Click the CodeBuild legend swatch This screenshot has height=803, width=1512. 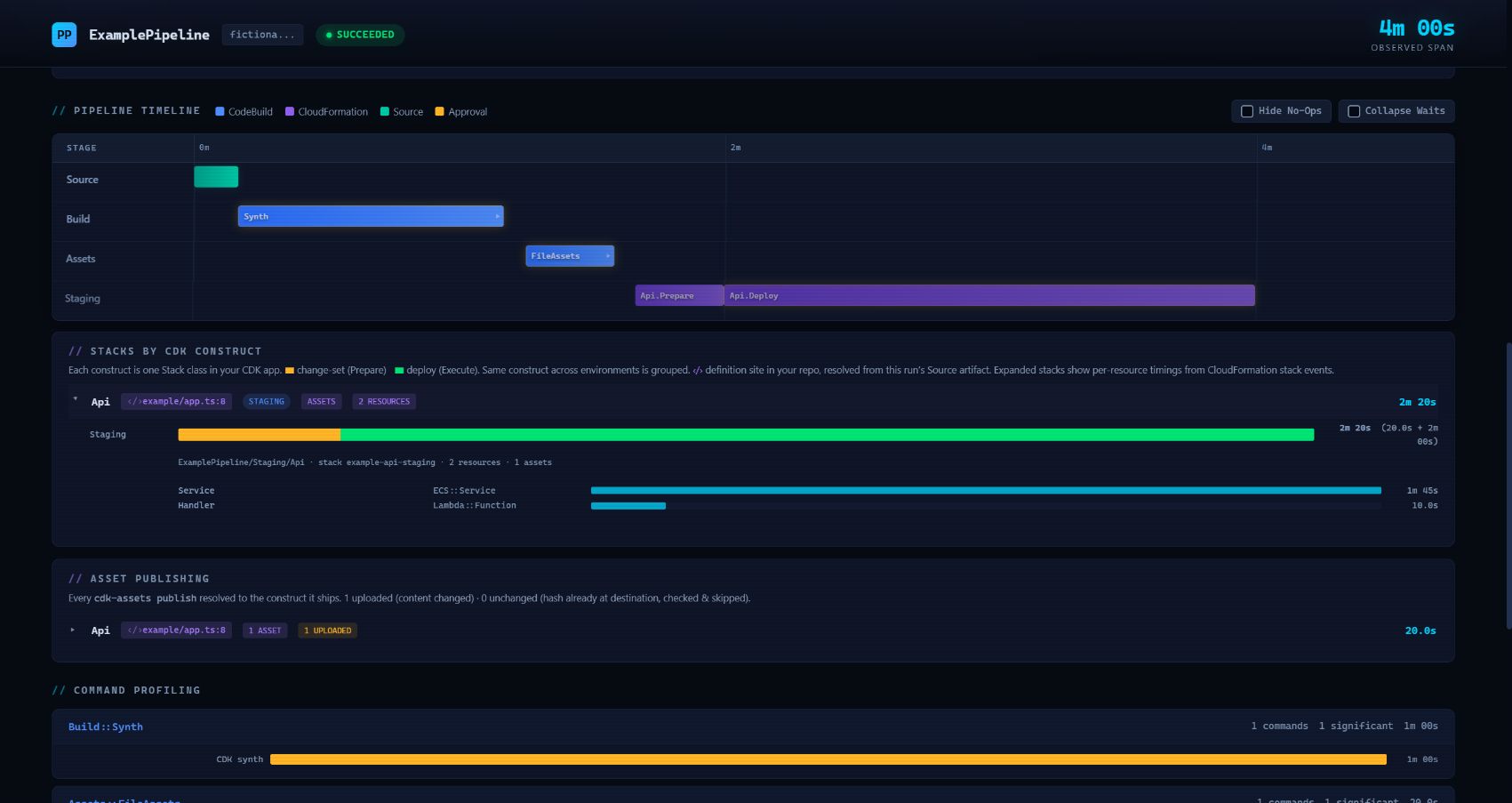tap(220, 111)
